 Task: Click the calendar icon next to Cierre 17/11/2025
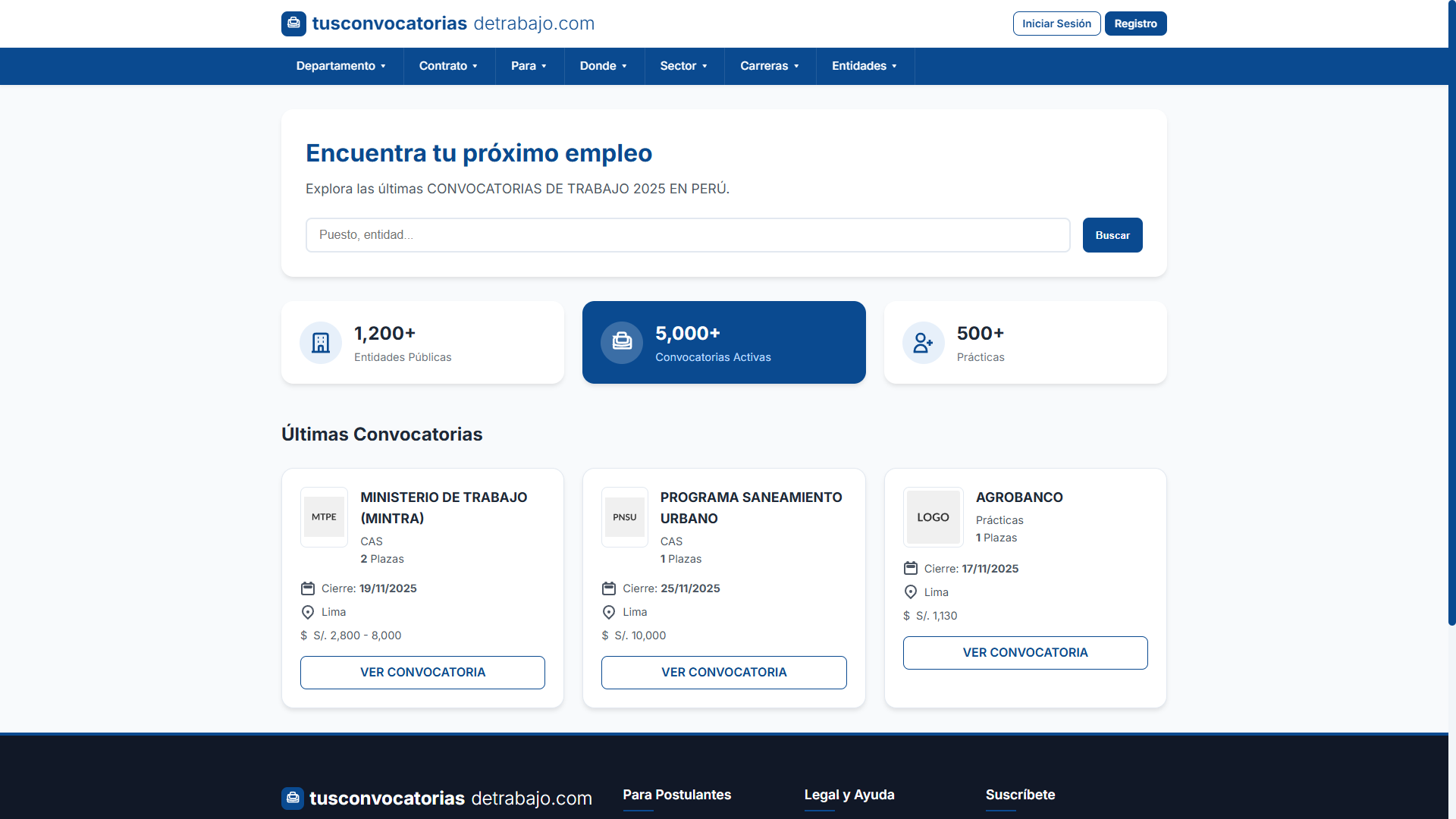click(x=911, y=569)
